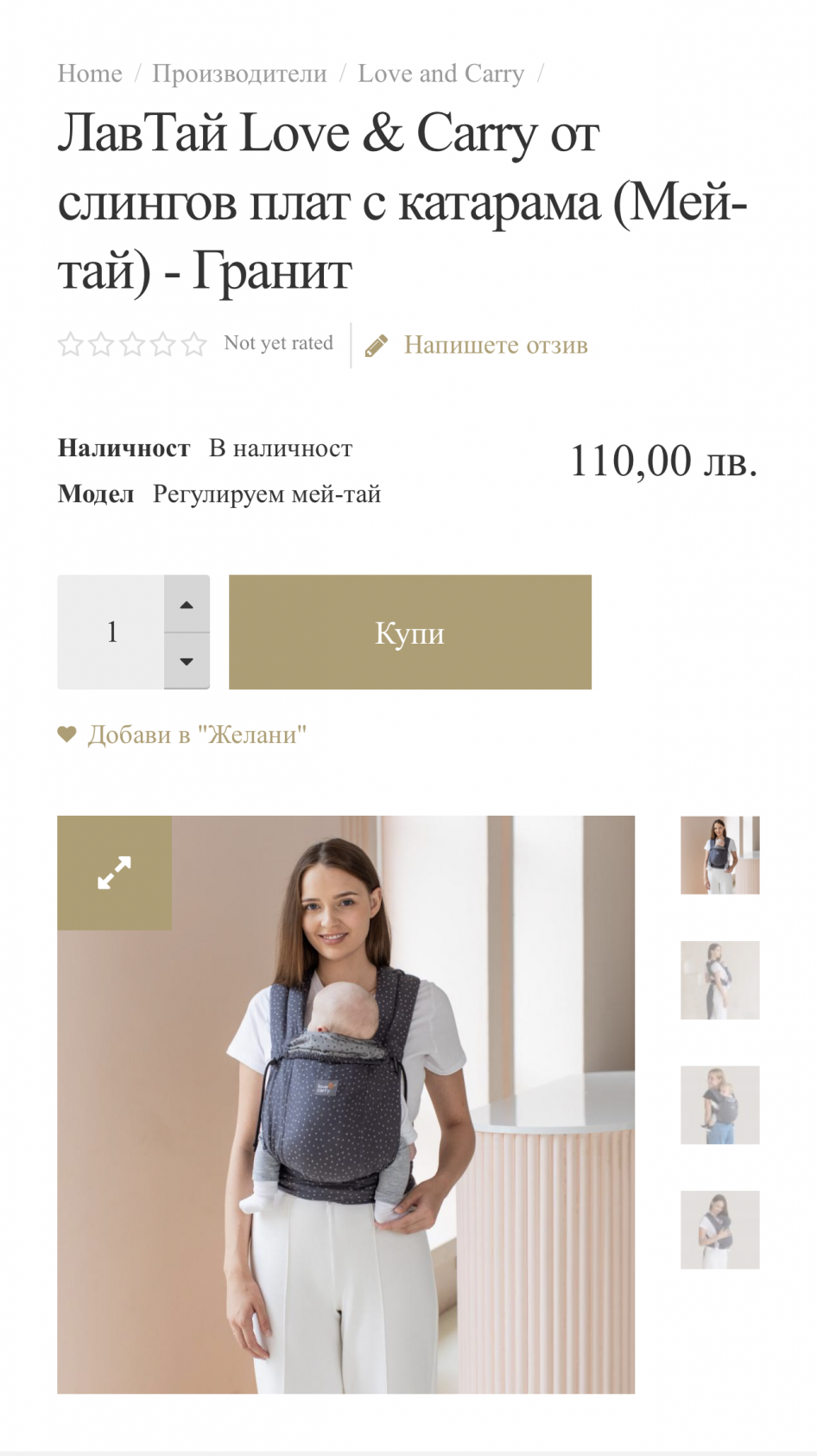This screenshot has height=1456, width=817.
Task: Open the main product photo
Action: (x=346, y=1104)
